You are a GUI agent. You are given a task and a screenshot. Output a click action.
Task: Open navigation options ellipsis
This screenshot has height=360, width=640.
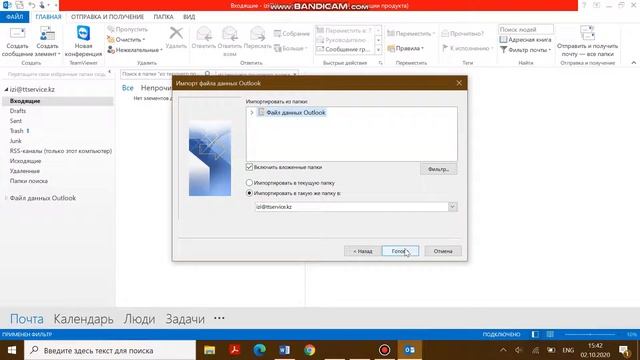[219, 318]
